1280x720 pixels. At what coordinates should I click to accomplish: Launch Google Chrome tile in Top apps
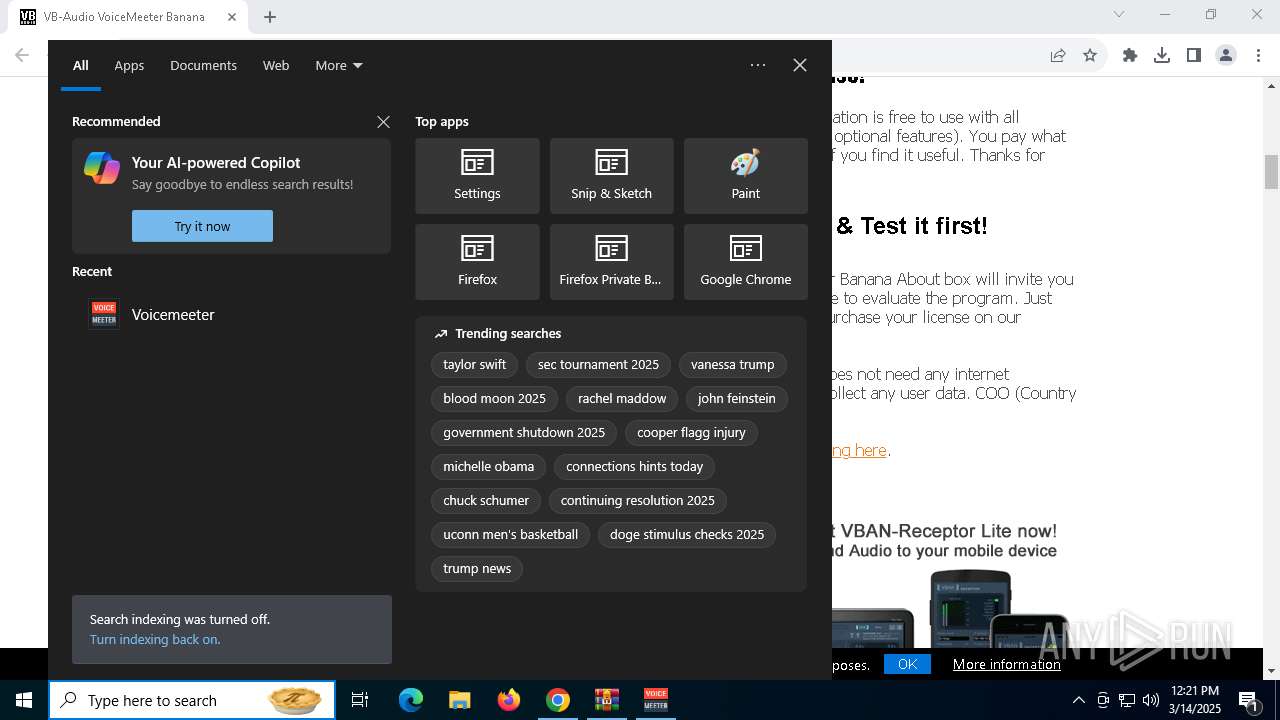coord(745,262)
